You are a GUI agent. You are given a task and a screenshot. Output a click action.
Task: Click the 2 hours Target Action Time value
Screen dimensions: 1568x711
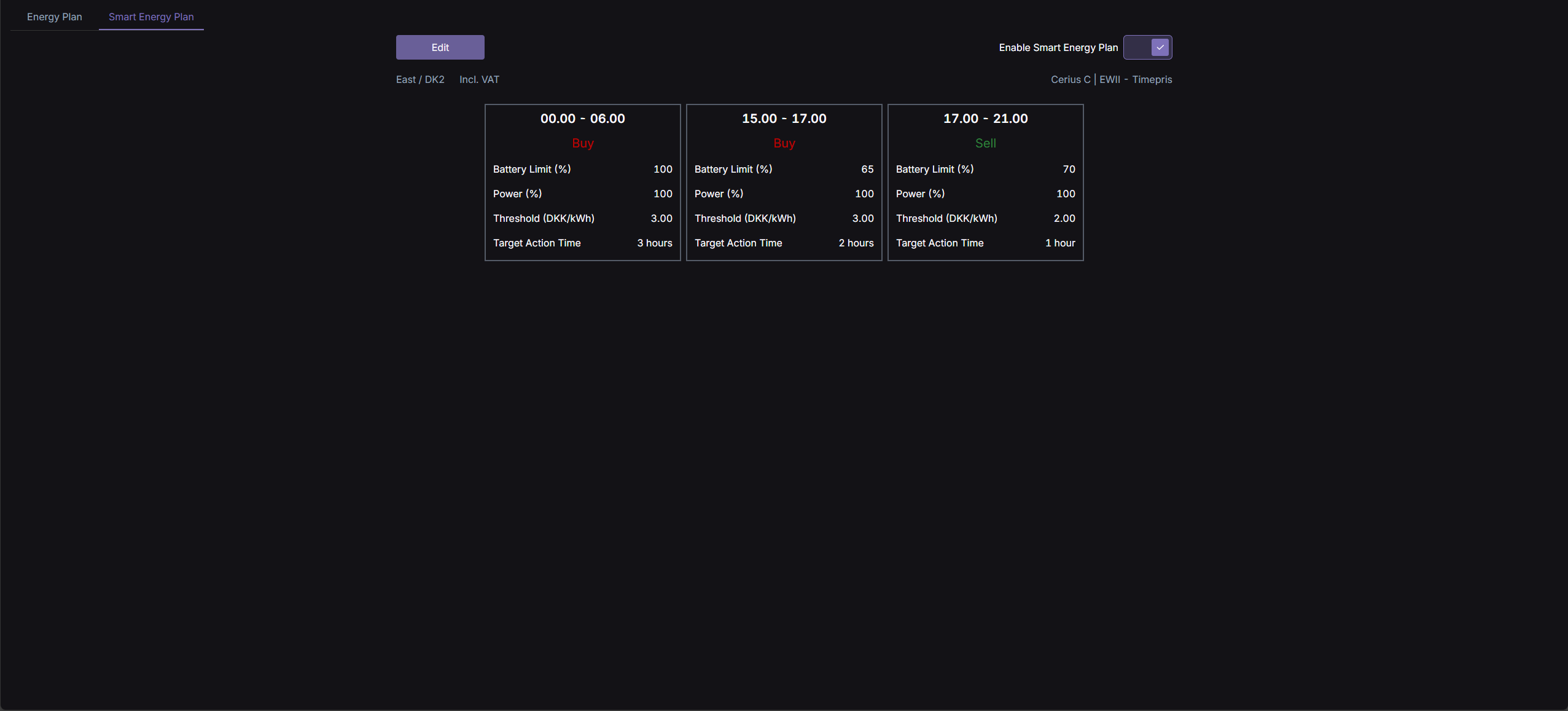(x=856, y=243)
